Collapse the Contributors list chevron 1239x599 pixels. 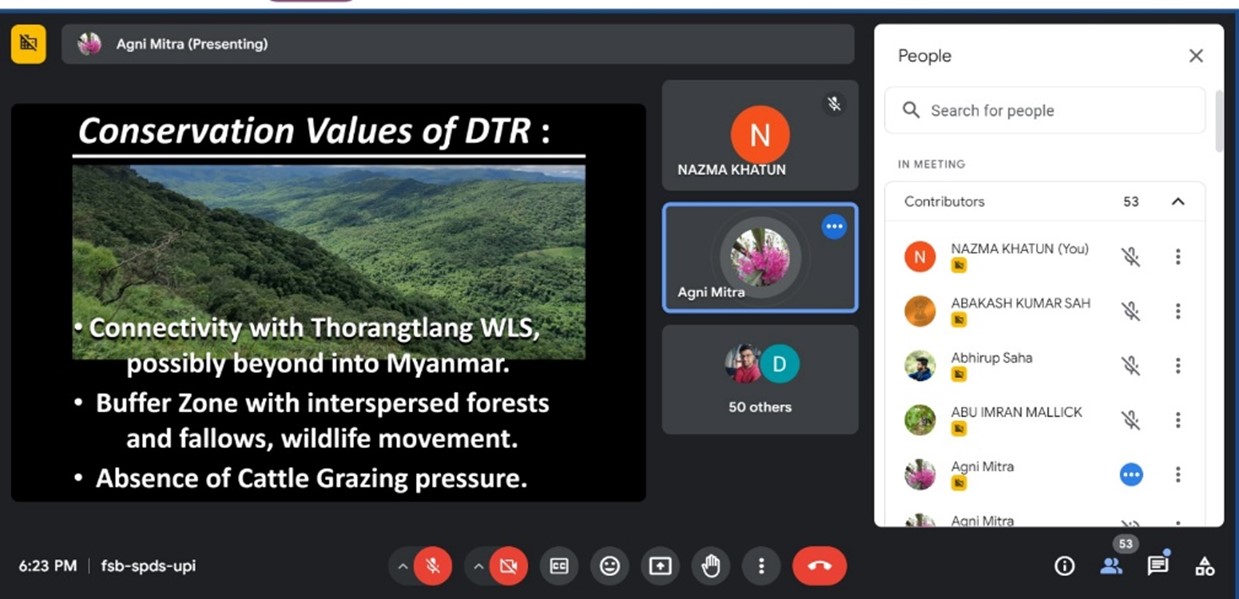click(x=1177, y=202)
